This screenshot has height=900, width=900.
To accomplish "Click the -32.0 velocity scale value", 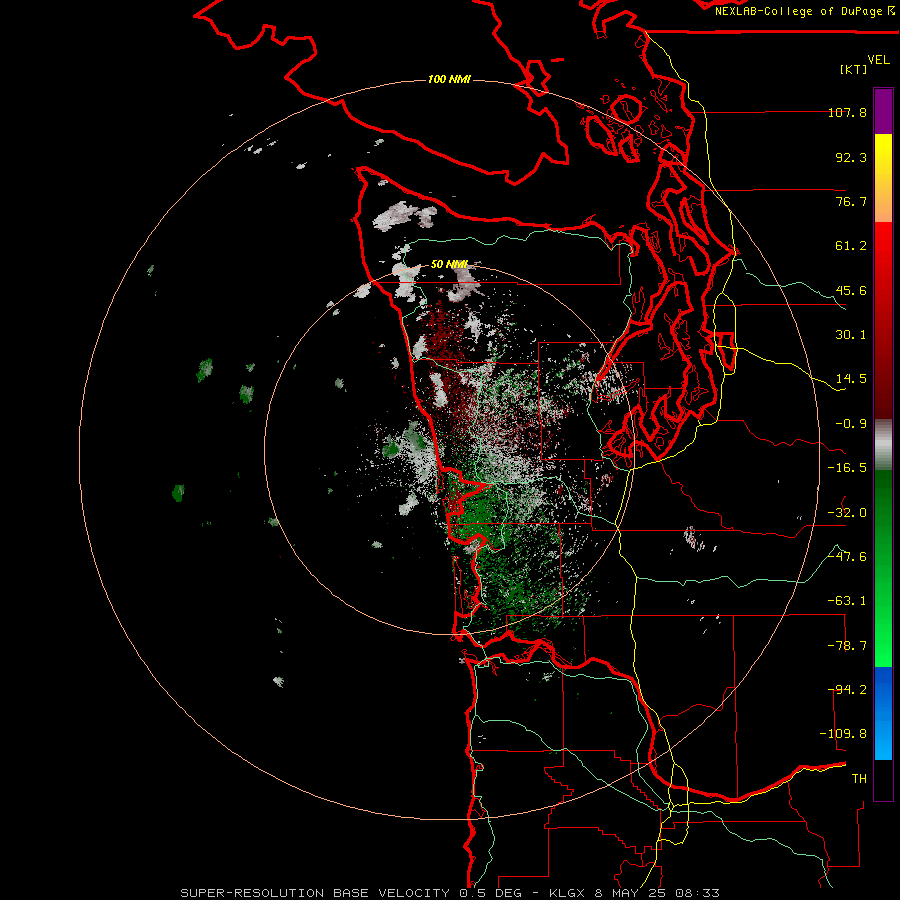I will (x=847, y=513).
